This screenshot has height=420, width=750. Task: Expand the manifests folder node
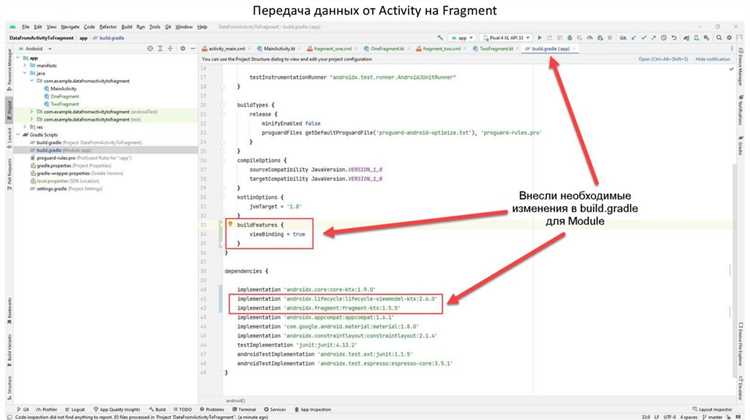point(25,66)
